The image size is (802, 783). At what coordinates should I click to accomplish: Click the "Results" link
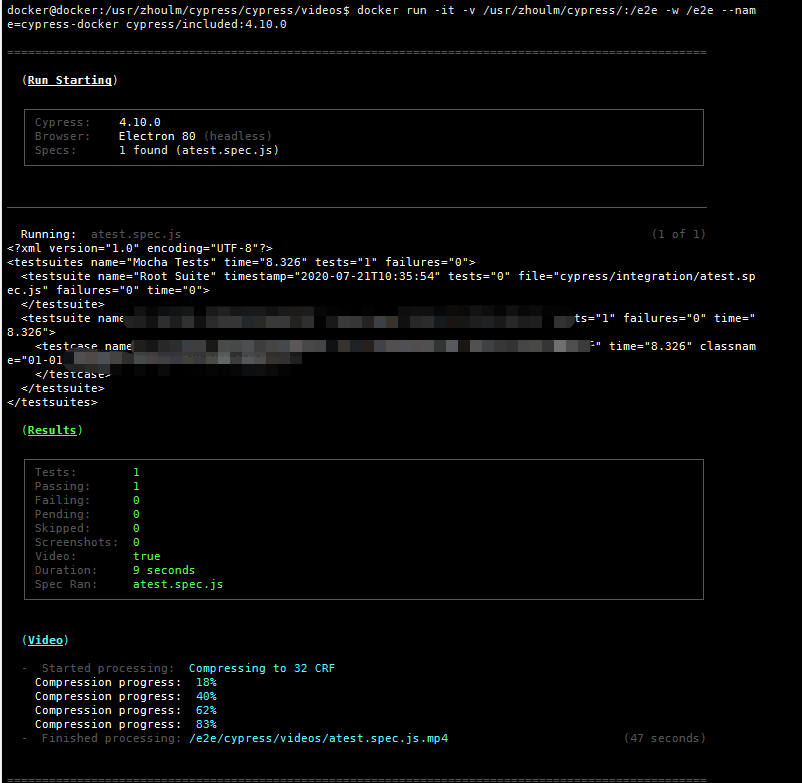pos(50,430)
